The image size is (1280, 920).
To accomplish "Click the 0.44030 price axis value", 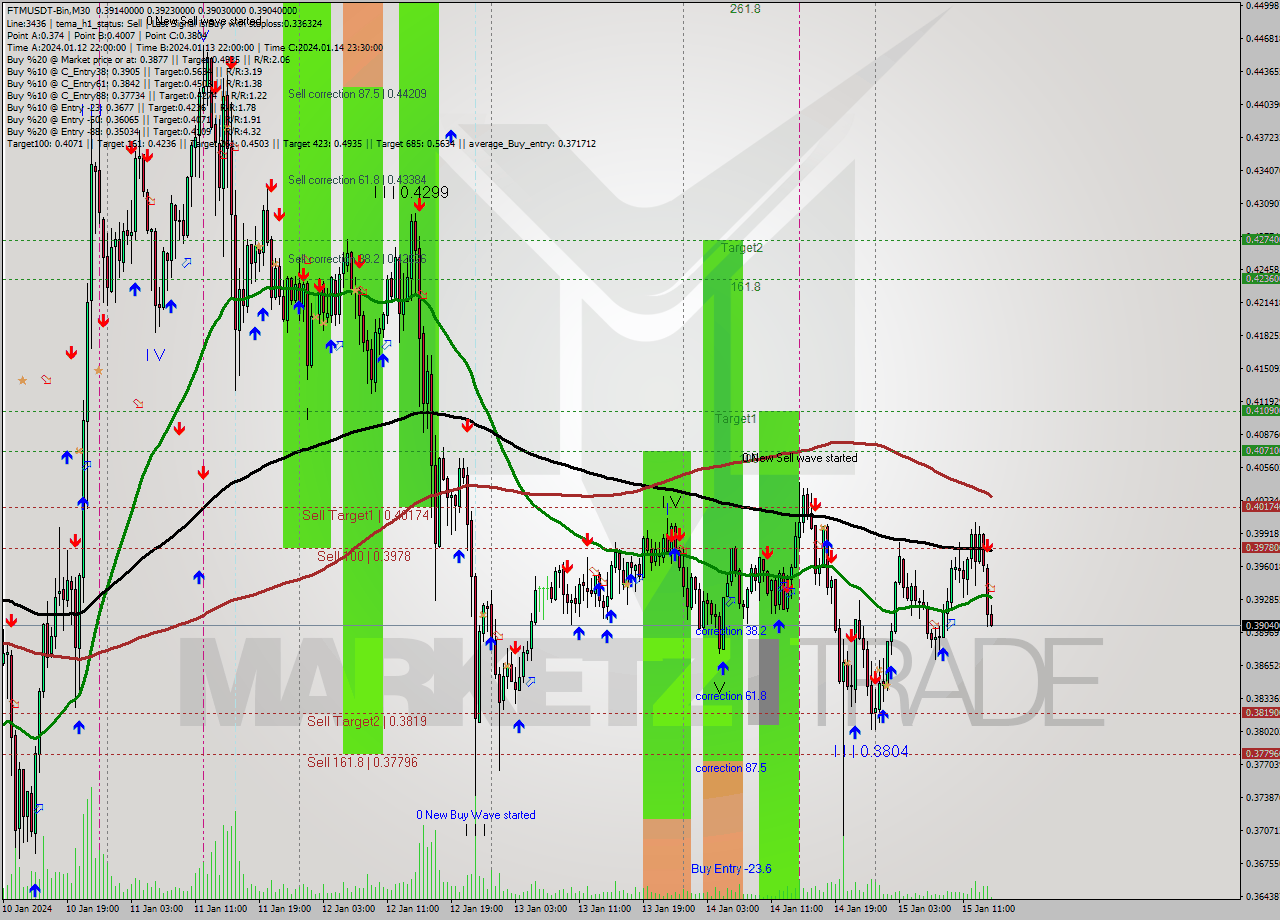I will pyautogui.click(x=1262, y=104).
